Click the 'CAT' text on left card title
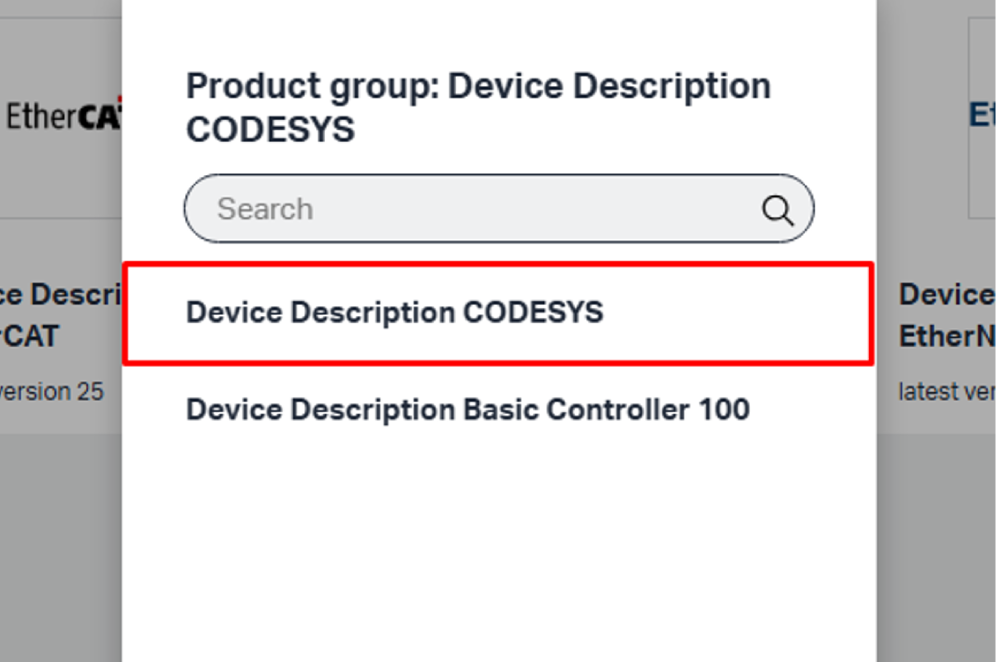Image resolution: width=1000 pixels, height=662 pixels. pos(31,336)
